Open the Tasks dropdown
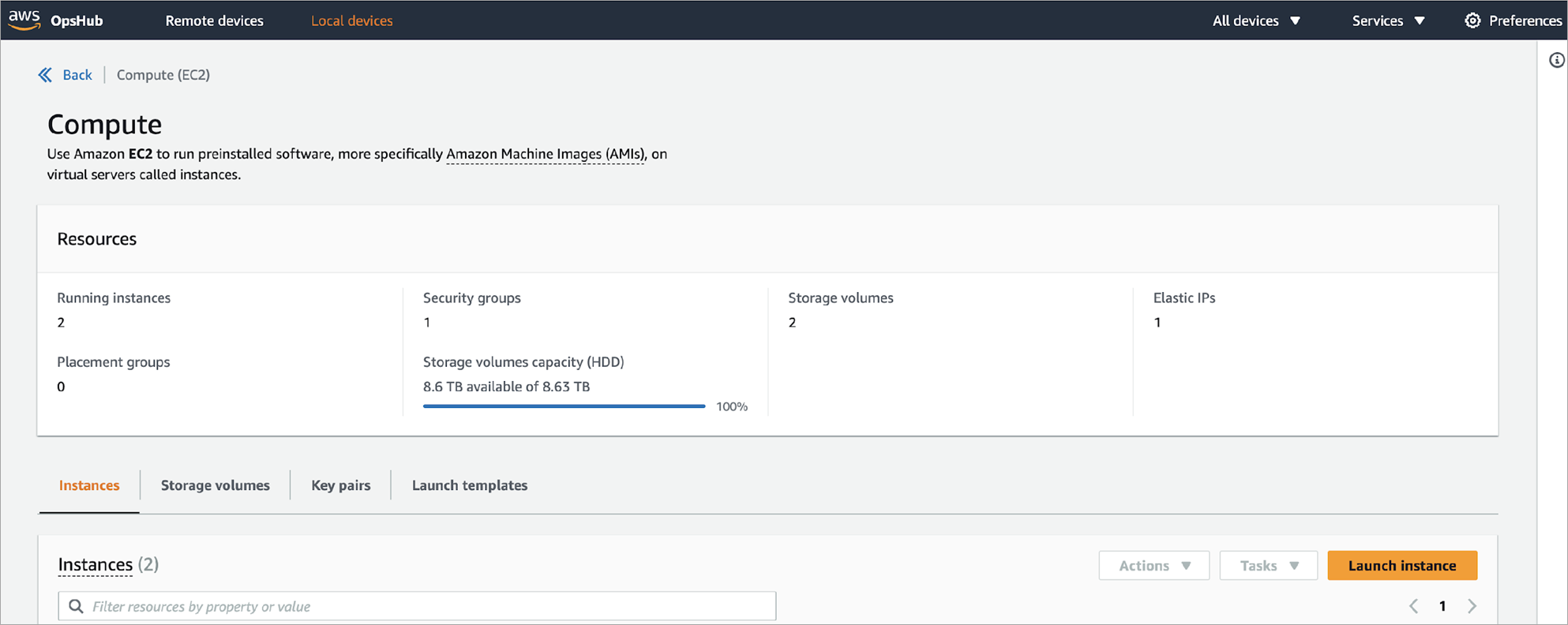1568x625 pixels. (1268, 566)
